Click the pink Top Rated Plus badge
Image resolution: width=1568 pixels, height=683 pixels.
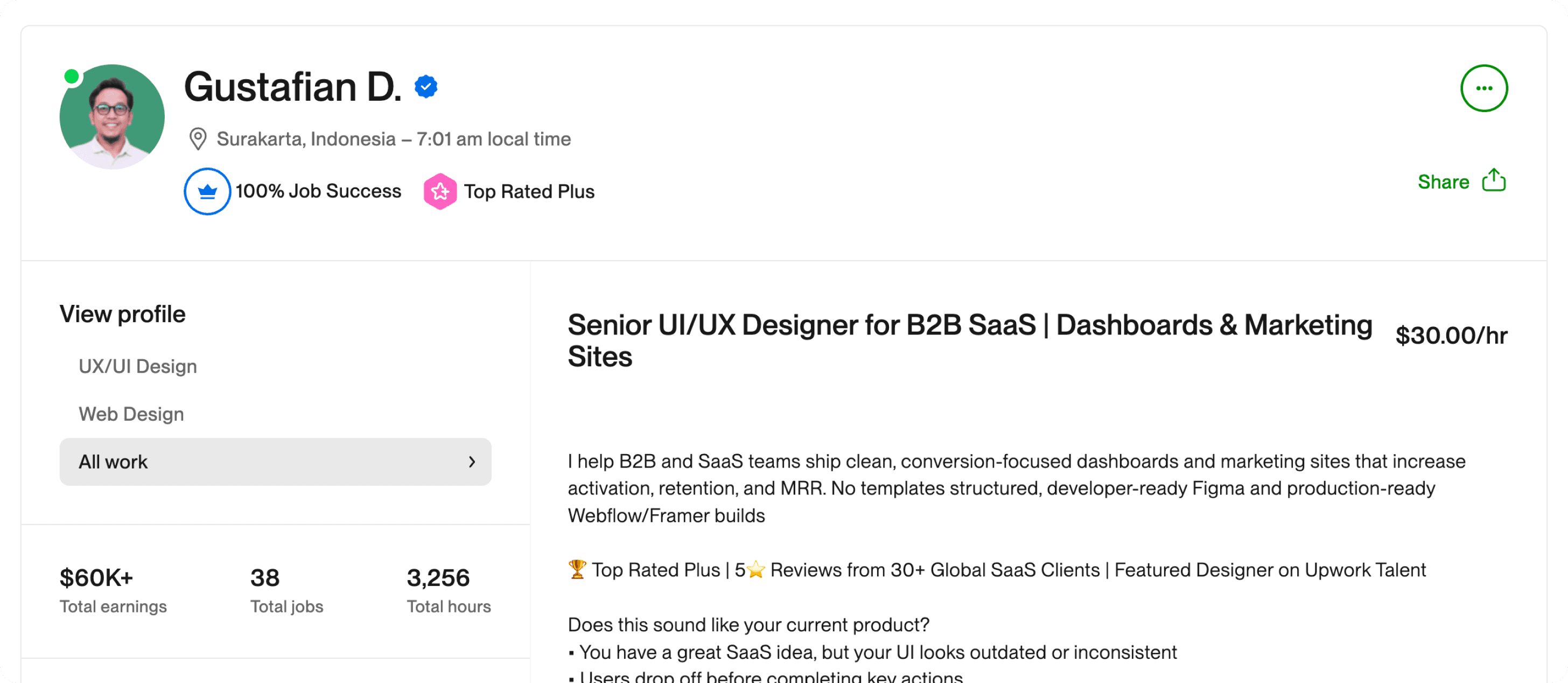pyautogui.click(x=440, y=191)
